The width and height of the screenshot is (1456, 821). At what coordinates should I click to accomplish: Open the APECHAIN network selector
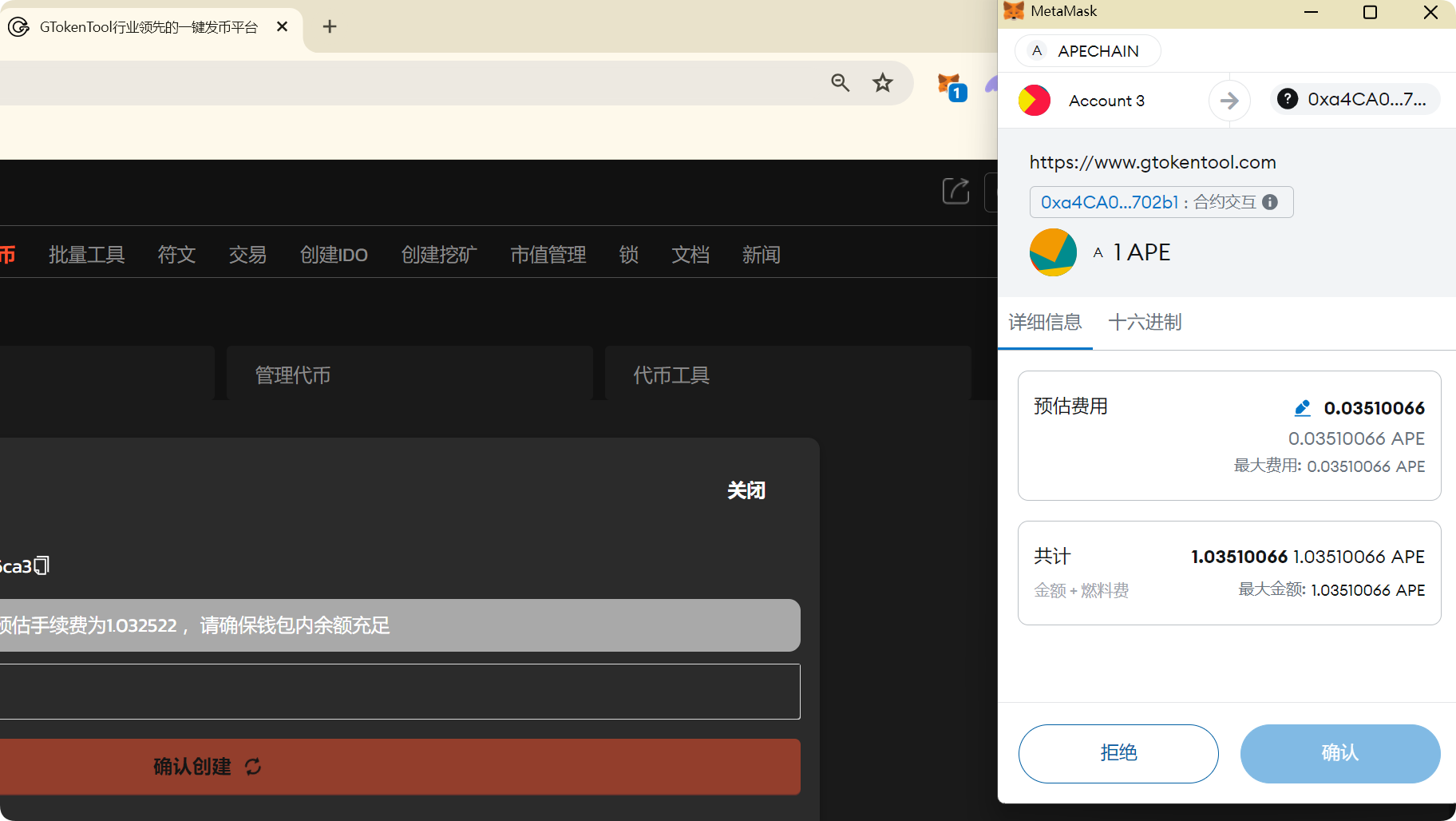[1087, 51]
